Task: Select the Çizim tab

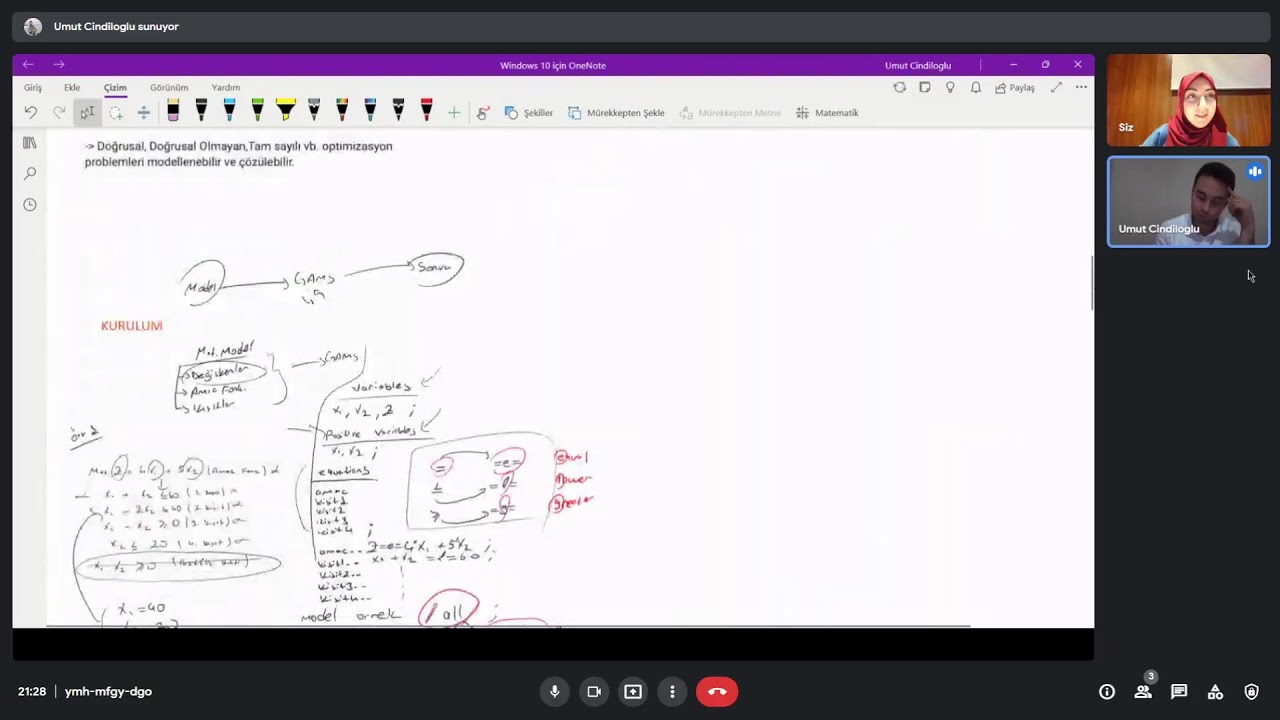Action: point(115,87)
